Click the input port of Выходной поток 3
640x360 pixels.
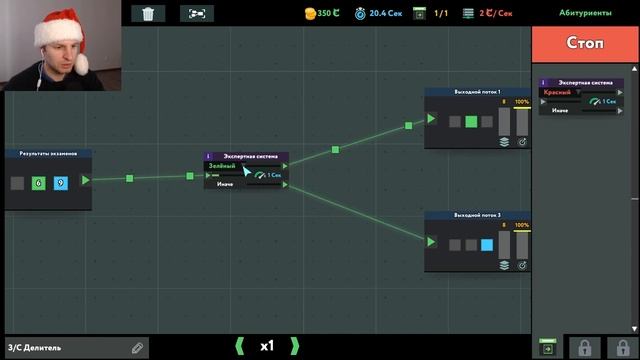click(x=431, y=242)
